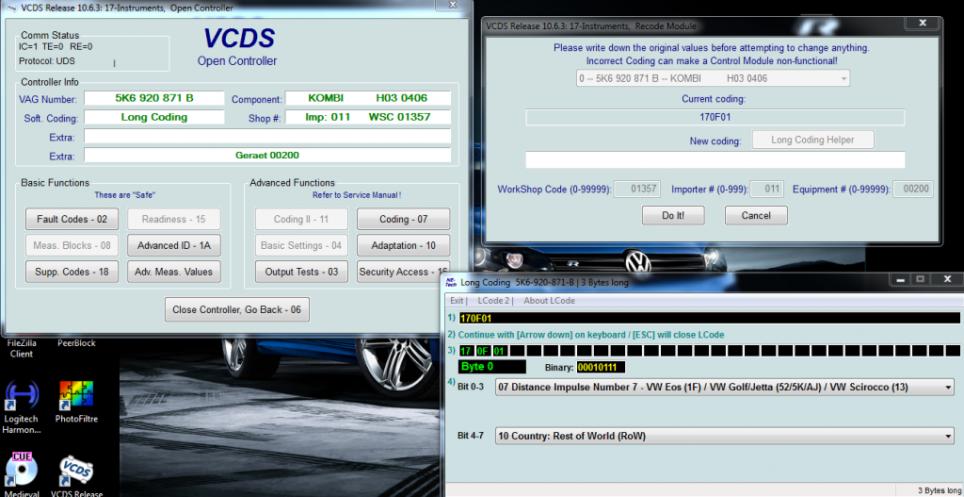
Task: Click Close Controller, Go Back - 06
Action: (237, 309)
